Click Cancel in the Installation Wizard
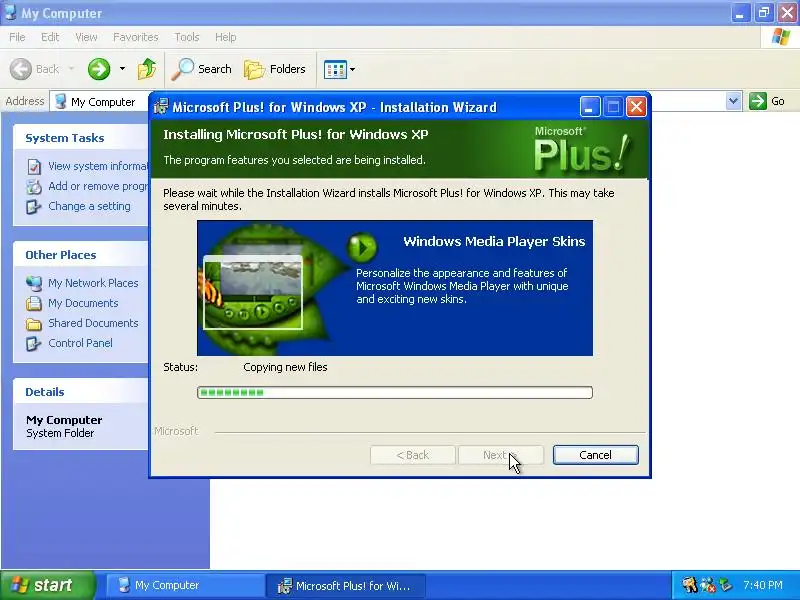 pos(595,455)
